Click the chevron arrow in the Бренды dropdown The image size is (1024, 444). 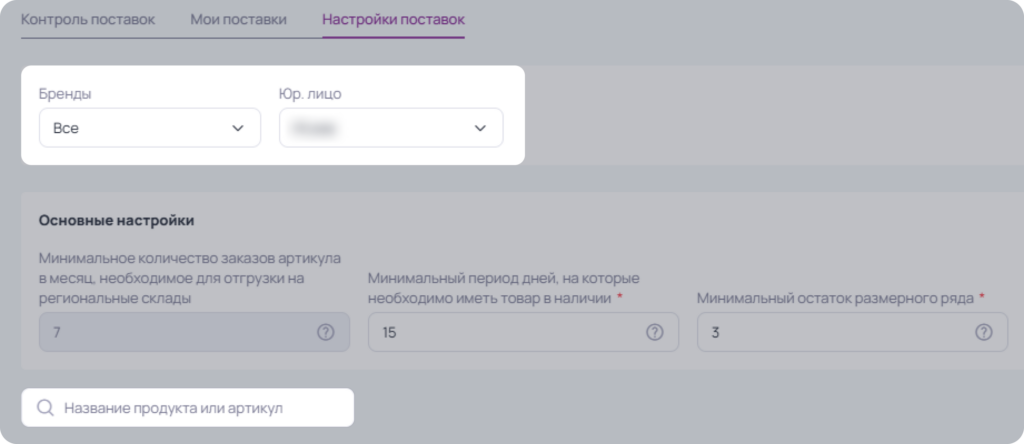coord(238,128)
